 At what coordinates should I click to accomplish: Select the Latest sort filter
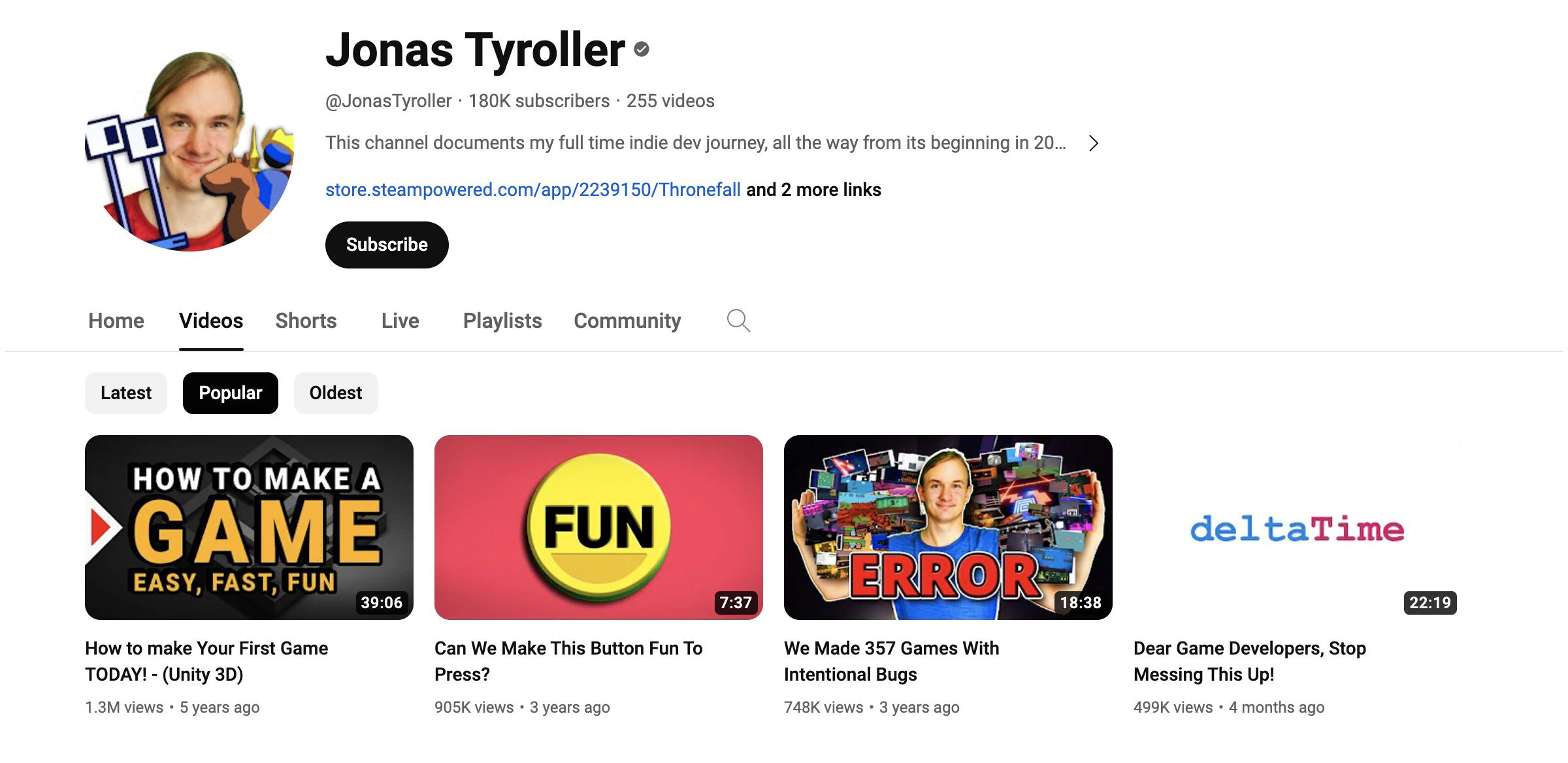tap(126, 393)
